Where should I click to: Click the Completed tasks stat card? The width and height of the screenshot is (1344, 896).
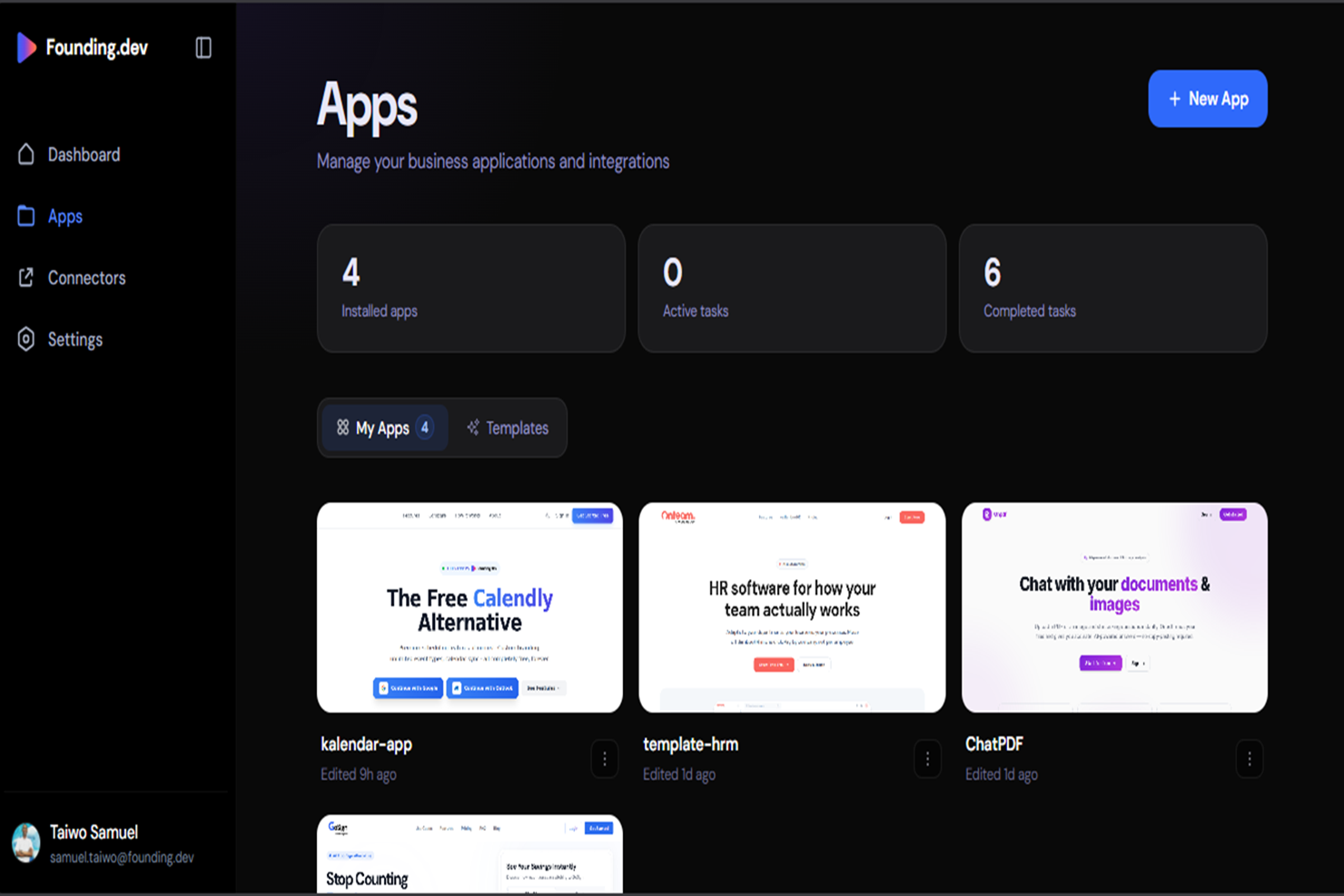pyautogui.click(x=1113, y=289)
